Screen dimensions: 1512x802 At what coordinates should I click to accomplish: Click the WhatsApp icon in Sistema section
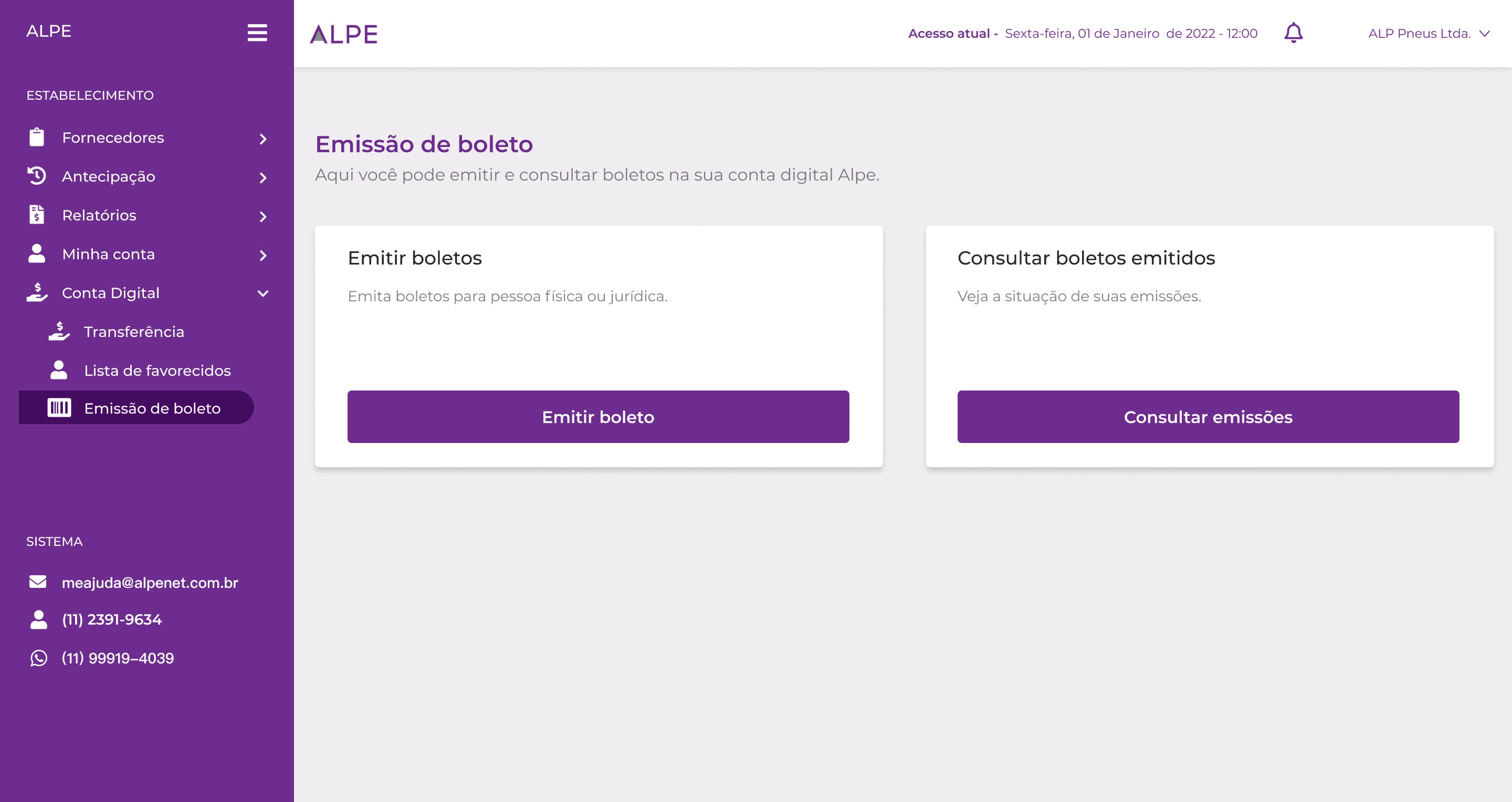point(39,658)
